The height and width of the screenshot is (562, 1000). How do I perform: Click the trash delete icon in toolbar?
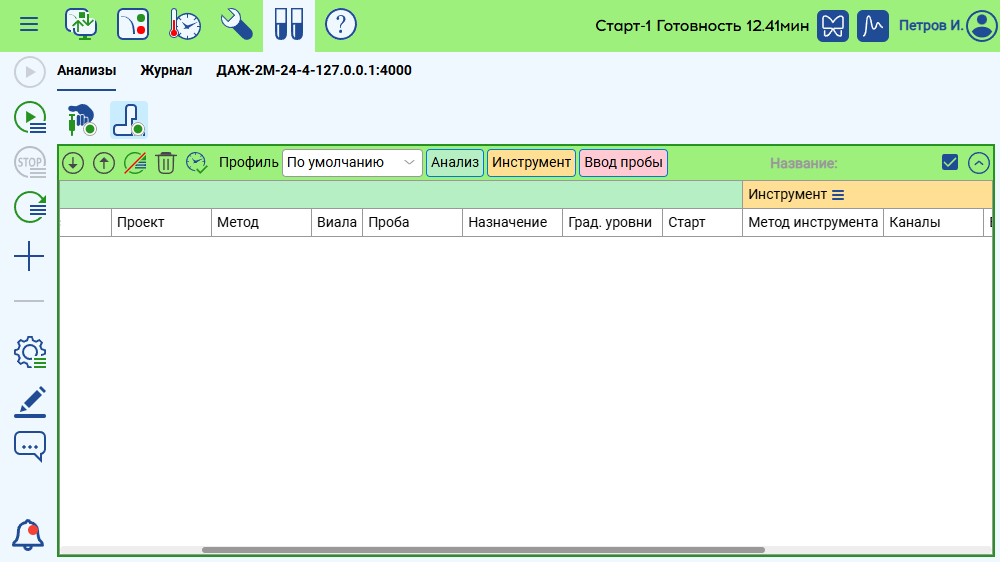point(166,163)
